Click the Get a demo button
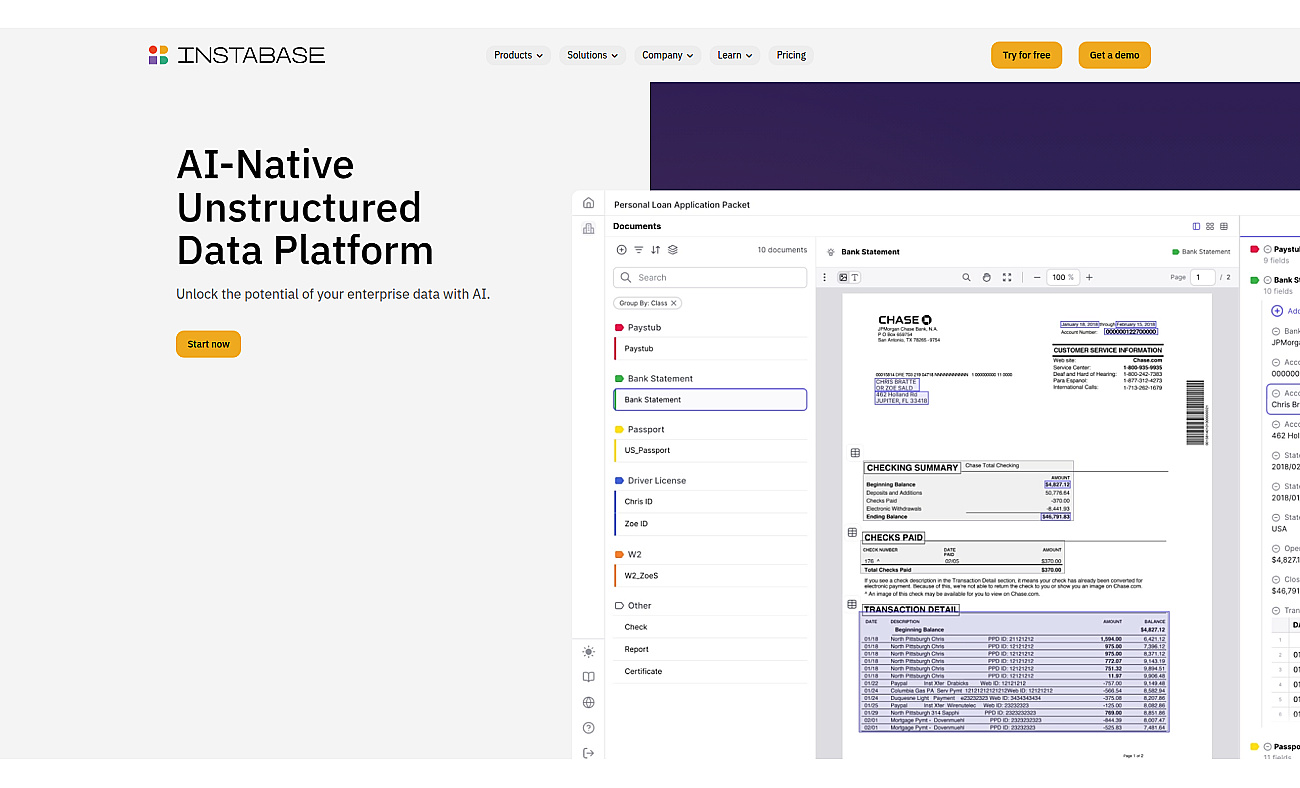The width and height of the screenshot is (1300, 788). click(x=1114, y=55)
